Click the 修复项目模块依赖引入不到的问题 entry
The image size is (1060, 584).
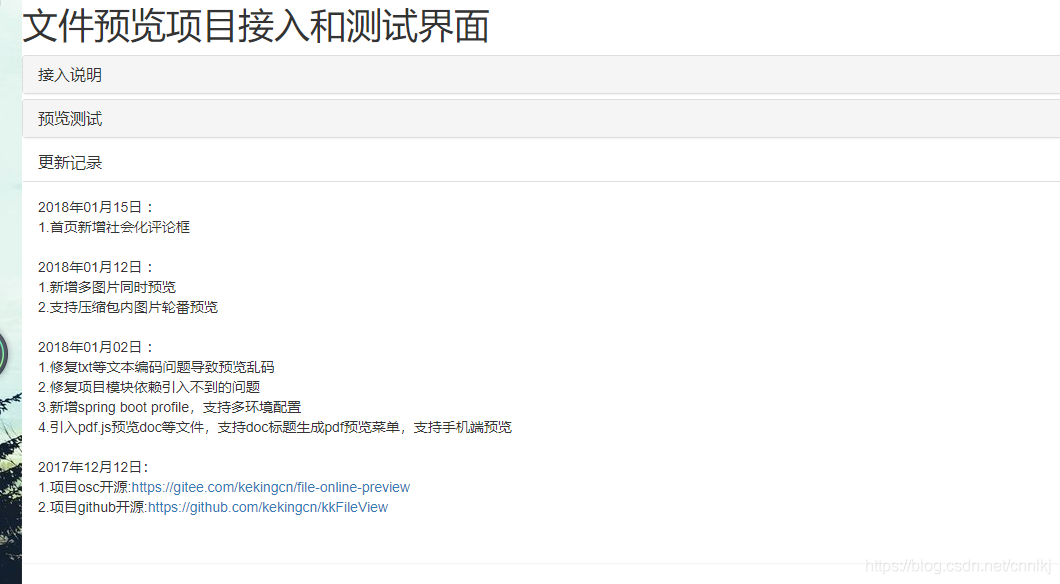pyautogui.click(x=149, y=387)
